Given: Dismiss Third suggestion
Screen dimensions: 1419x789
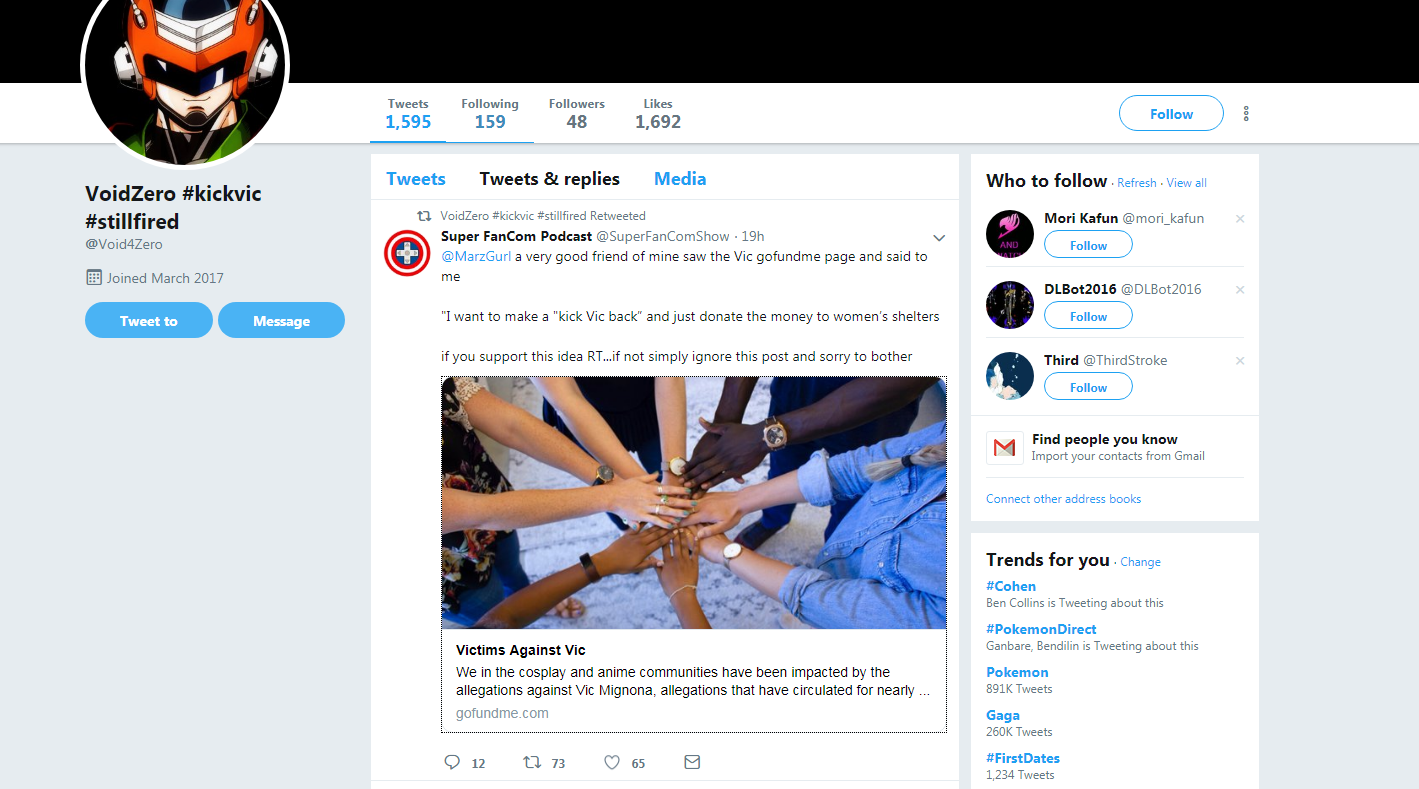Looking at the screenshot, I should point(1240,360).
